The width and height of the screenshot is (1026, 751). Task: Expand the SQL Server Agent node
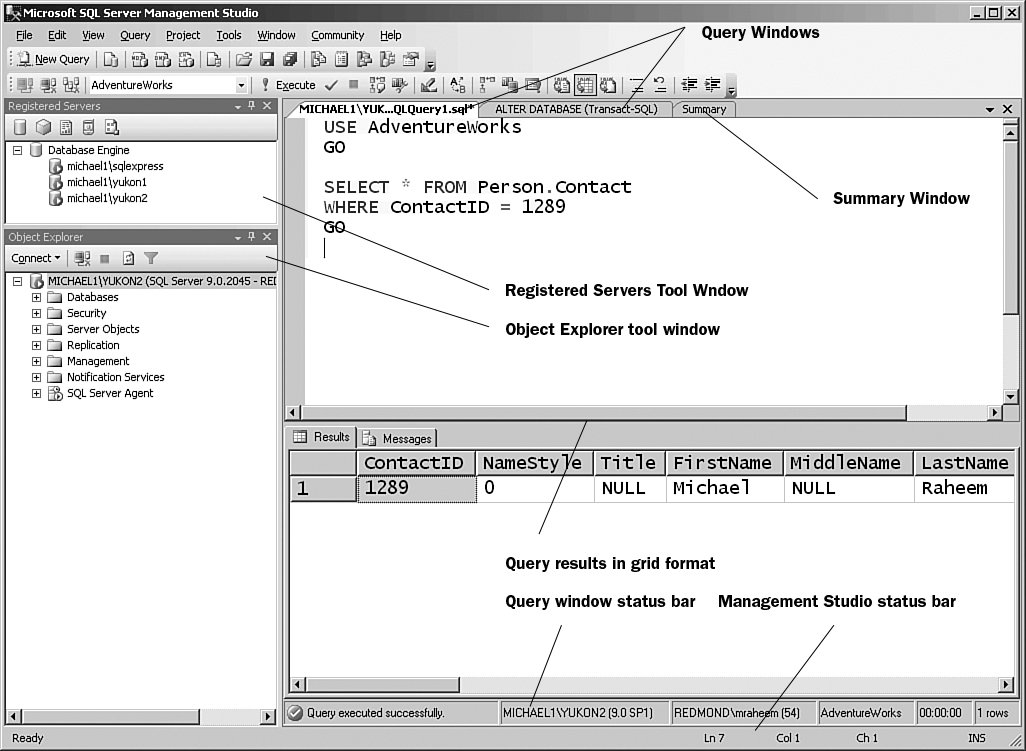click(37, 393)
